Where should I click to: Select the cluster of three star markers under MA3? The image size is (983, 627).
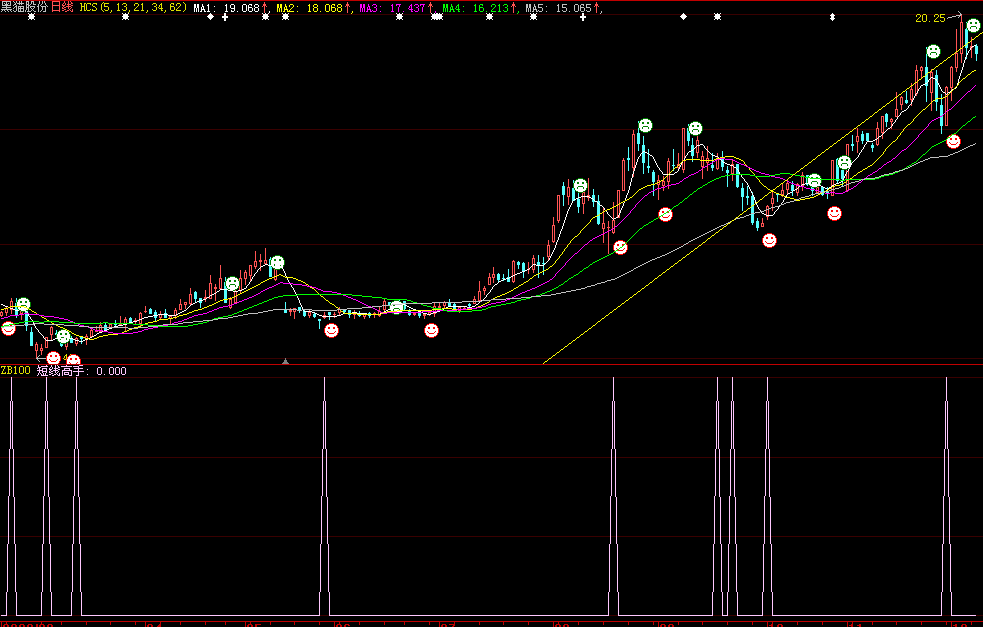tap(437, 17)
